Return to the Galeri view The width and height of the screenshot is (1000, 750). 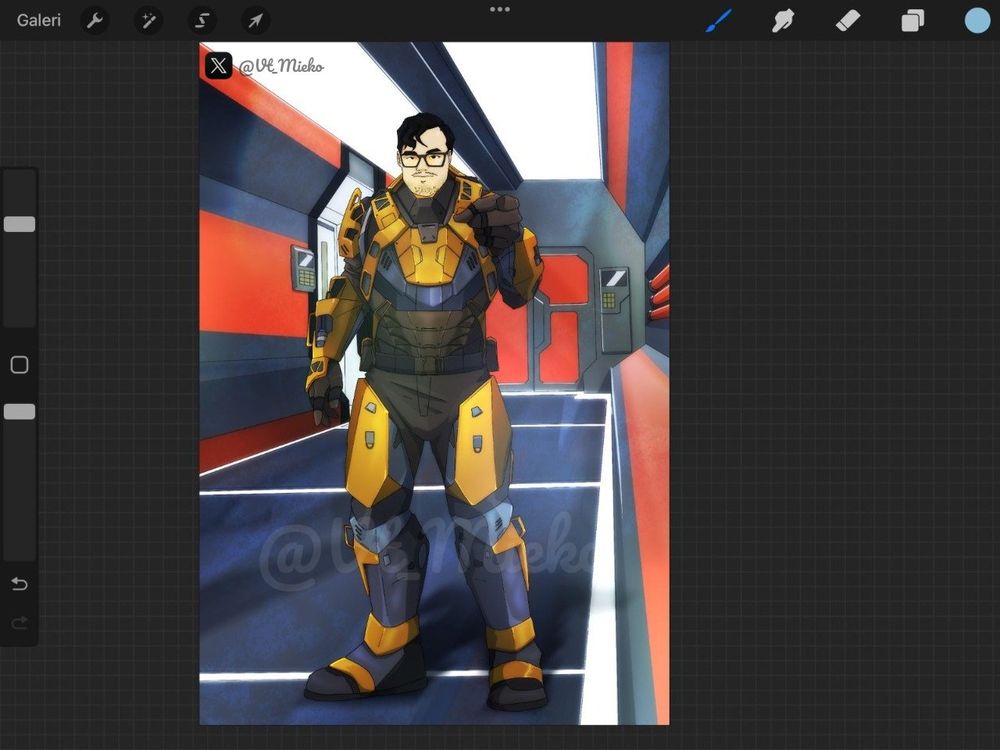[38, 20]
